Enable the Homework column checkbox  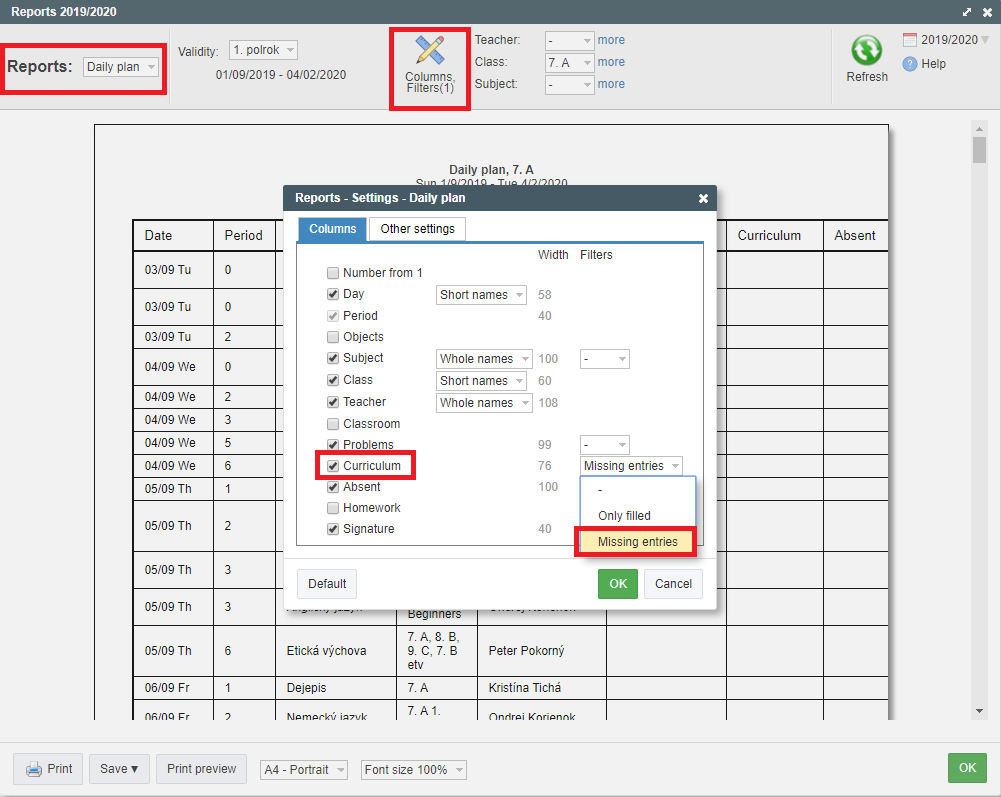[333, 508]
